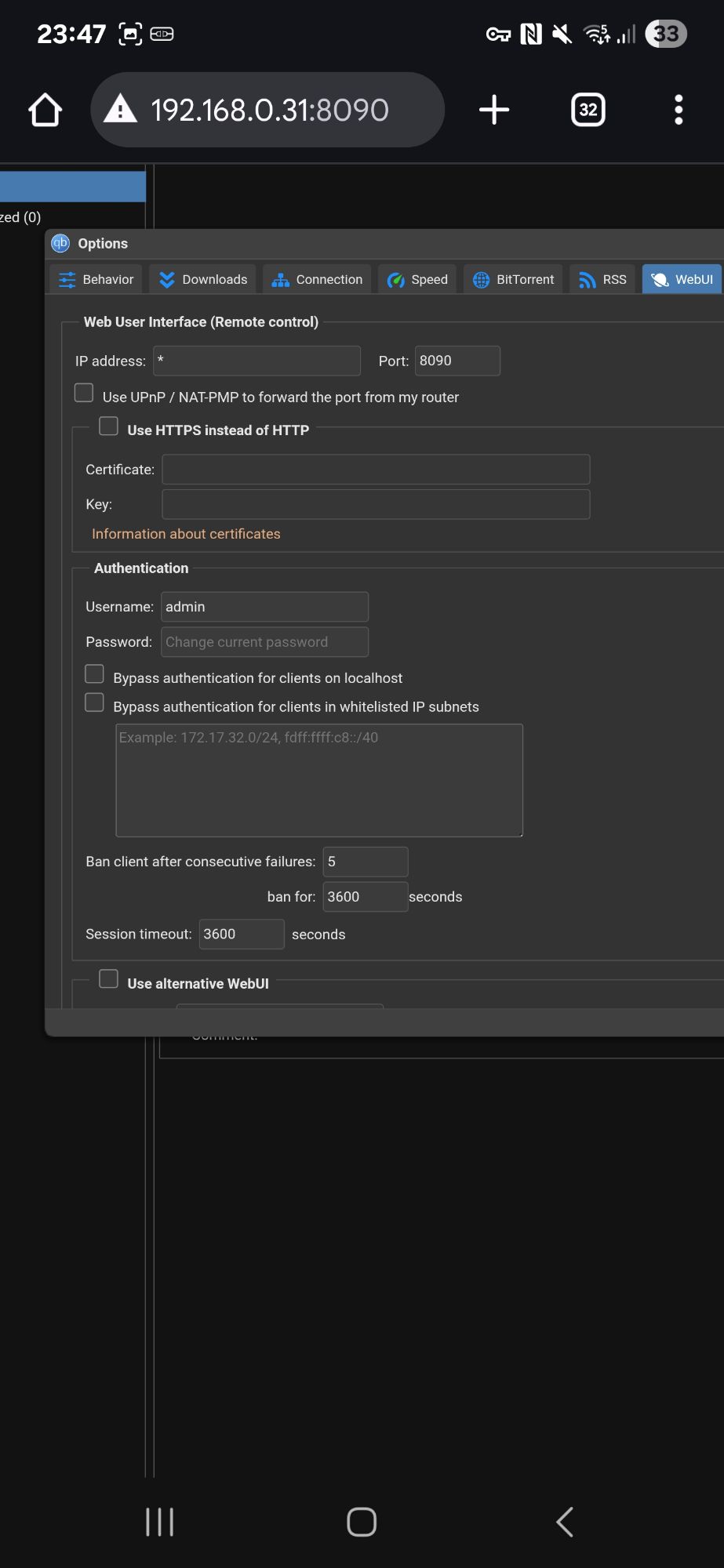Toggle bypass authentication for localhost clients
Viewport: 724px width, 1568px height.
coord(95,674)
